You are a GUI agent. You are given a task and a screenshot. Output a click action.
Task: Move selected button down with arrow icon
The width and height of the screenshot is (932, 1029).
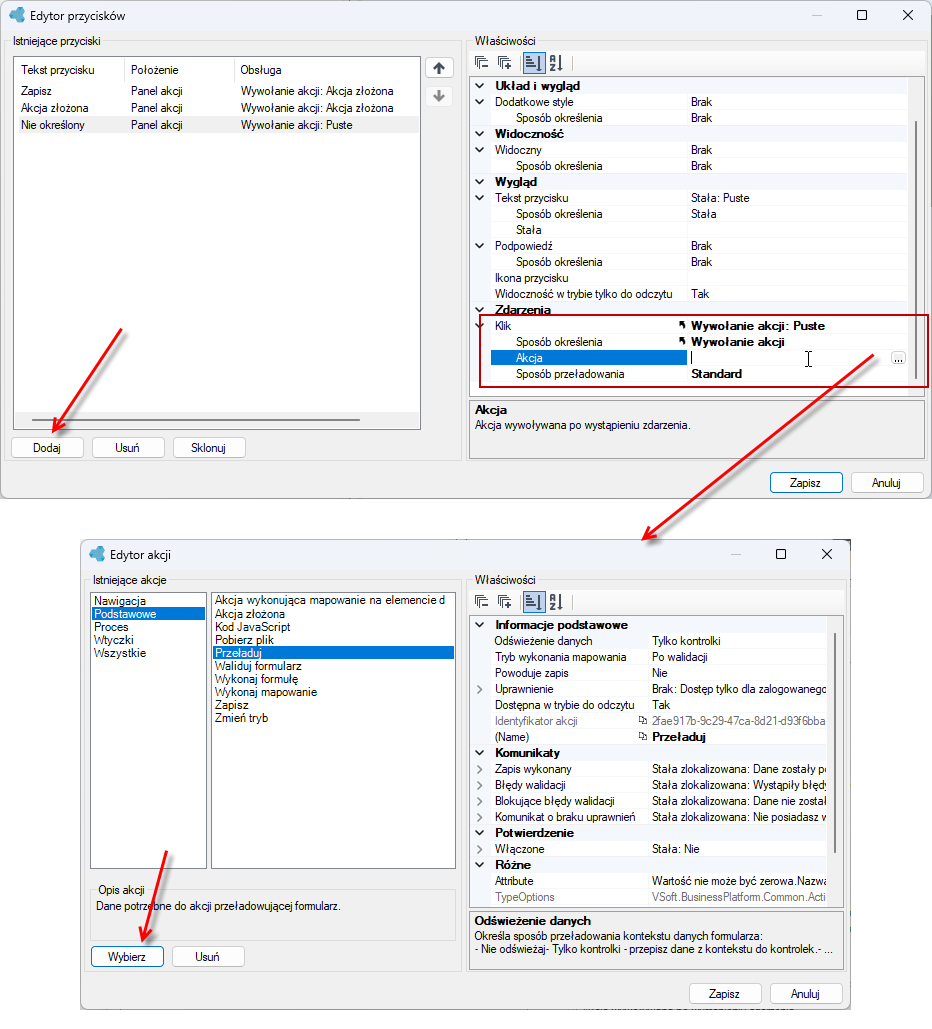[439, 96]
